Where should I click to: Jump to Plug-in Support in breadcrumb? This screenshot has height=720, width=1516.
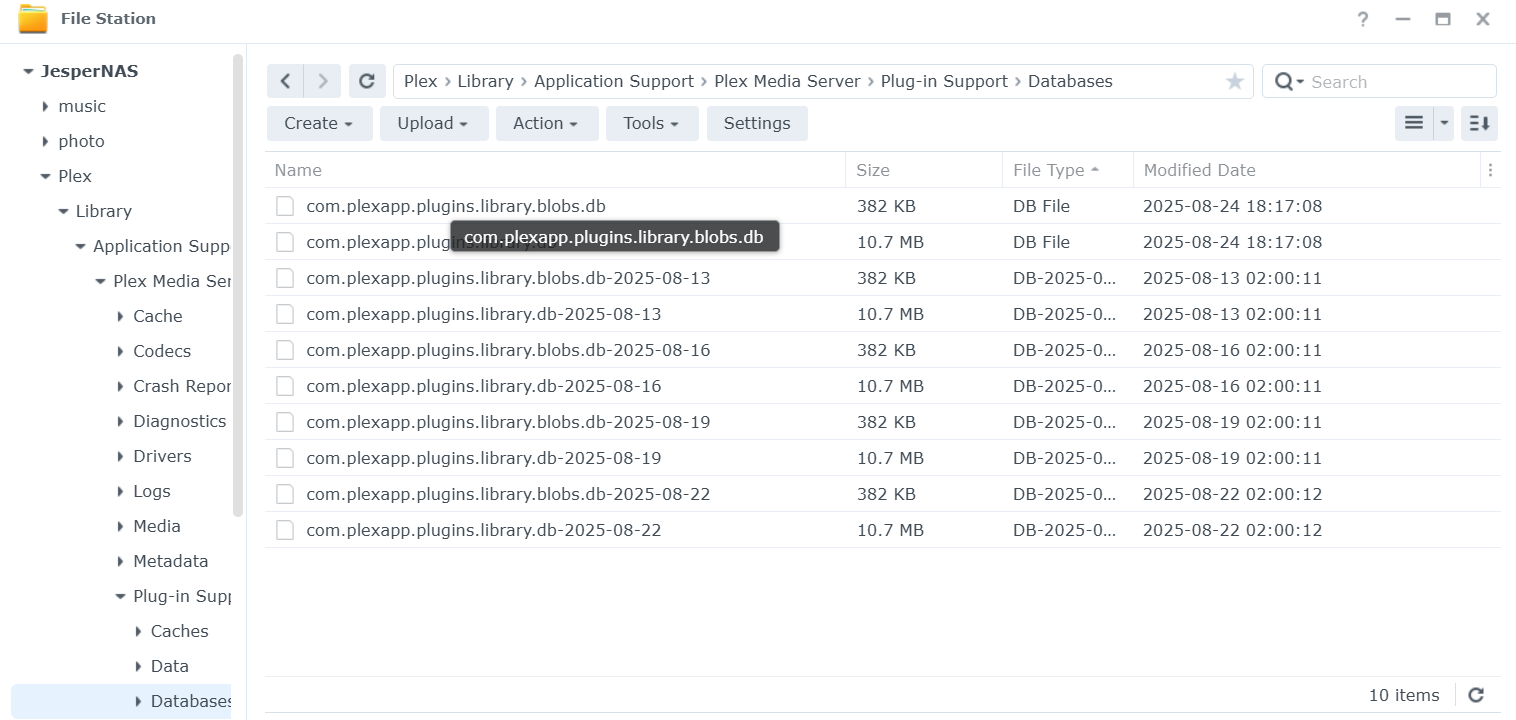point(944,81)
